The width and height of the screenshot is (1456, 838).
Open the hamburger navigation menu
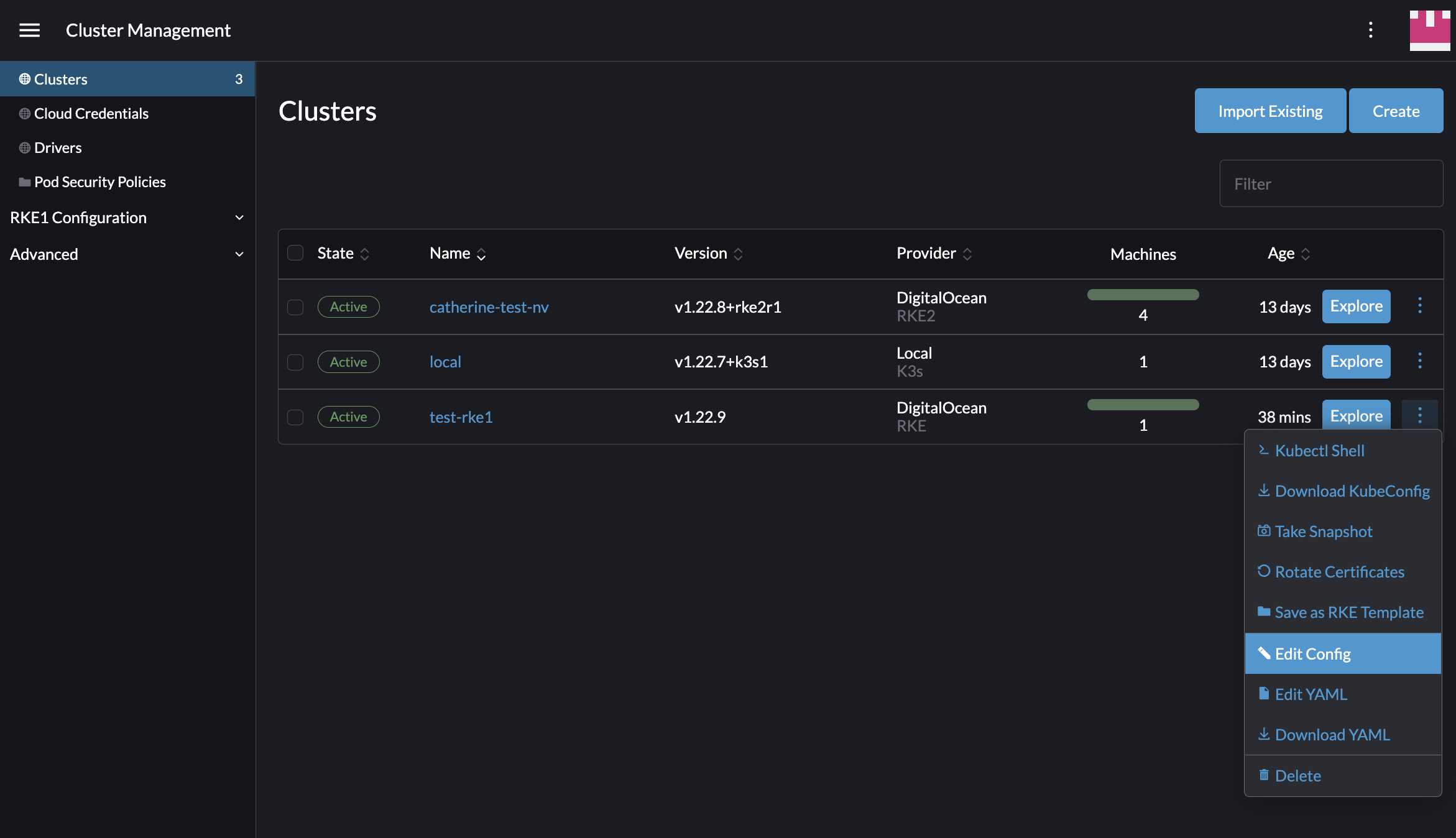[x=29, y=30]
